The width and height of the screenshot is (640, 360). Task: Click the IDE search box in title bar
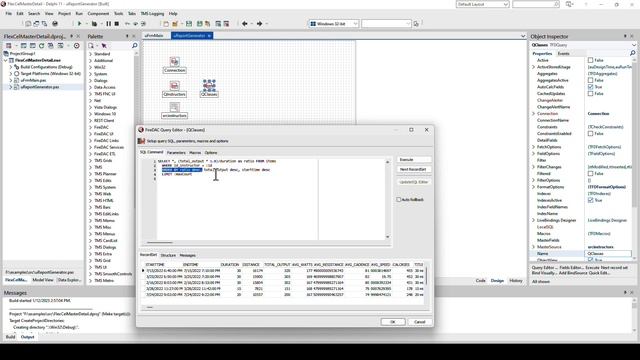click(536, 4)
